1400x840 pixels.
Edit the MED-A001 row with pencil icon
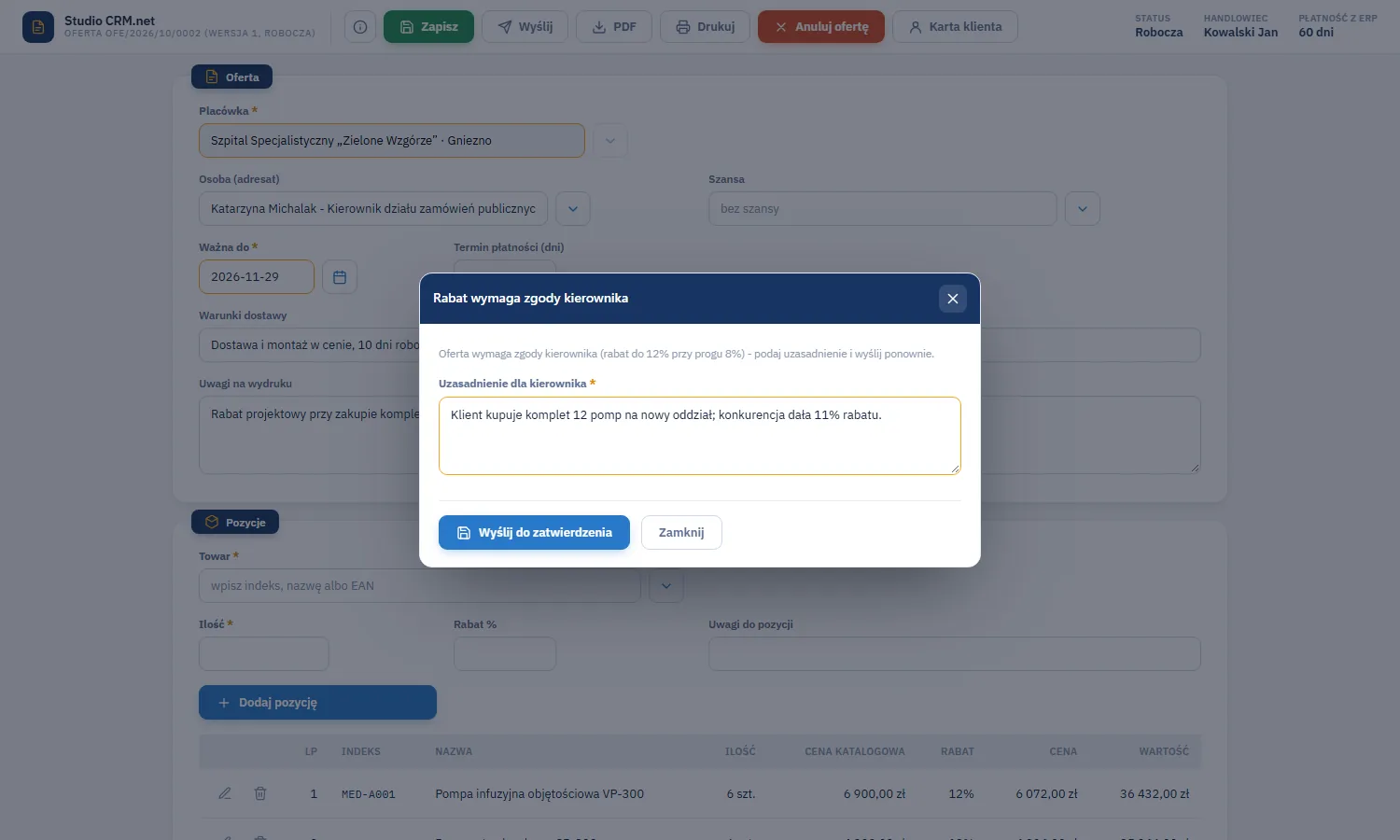pos(225,793)
